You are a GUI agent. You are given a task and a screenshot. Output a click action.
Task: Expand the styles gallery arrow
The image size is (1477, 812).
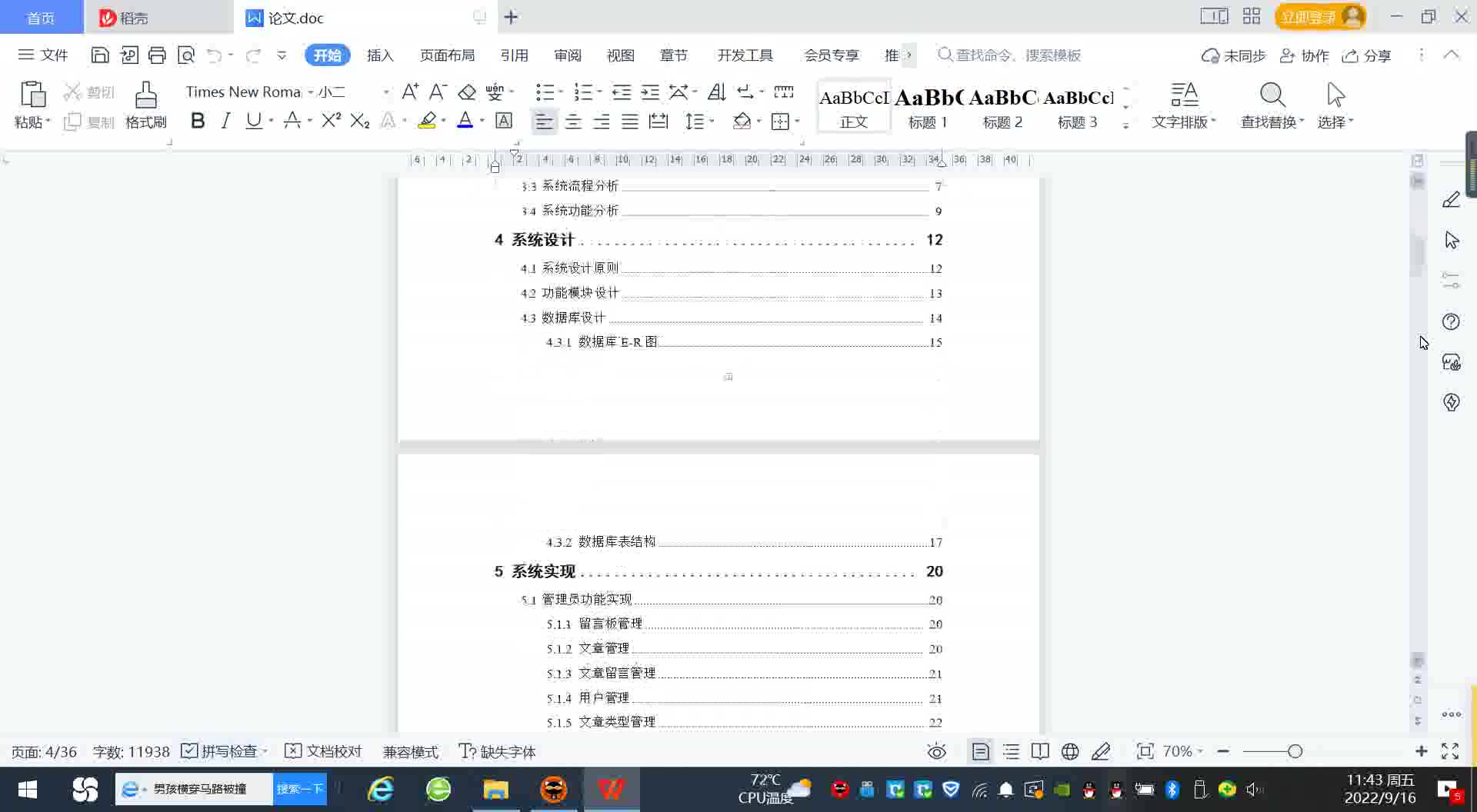(1126, 125)
